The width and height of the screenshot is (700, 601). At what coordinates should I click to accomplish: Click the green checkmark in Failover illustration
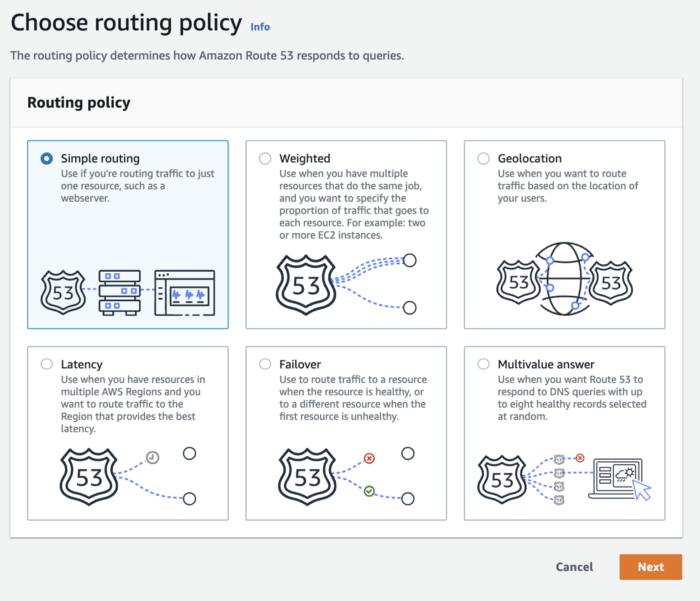coord(369,491)
